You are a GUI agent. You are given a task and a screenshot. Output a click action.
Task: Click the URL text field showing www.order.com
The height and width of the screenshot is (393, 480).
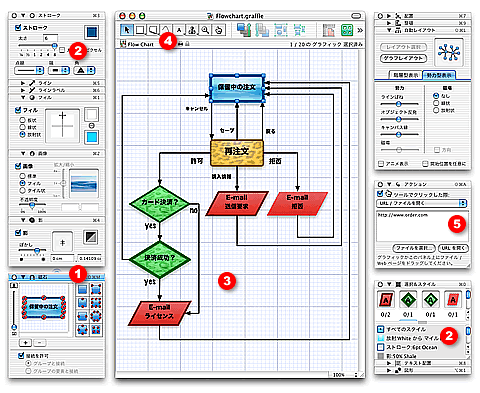(422, 226)
